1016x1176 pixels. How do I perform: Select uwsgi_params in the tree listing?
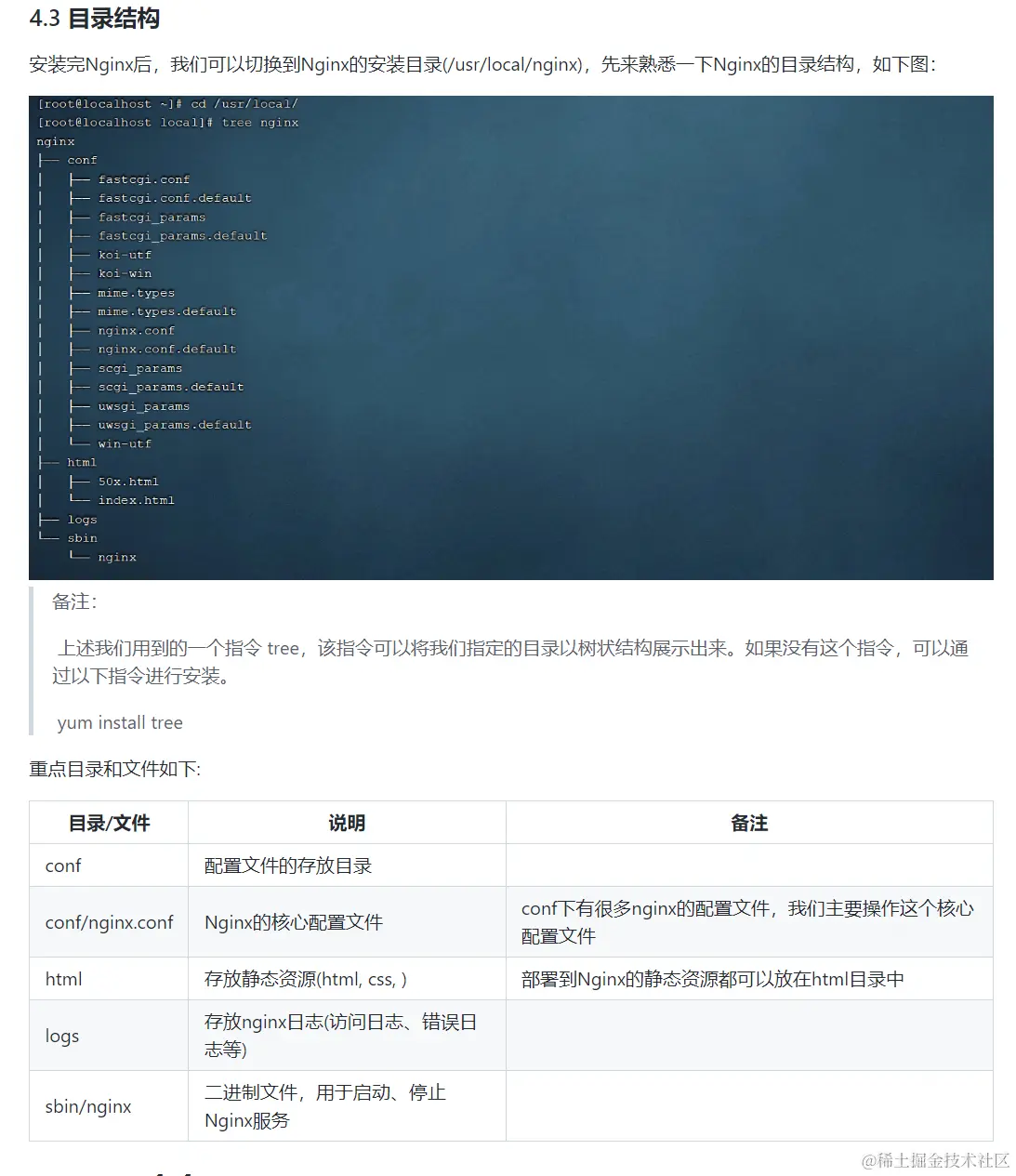pos(142,405)
